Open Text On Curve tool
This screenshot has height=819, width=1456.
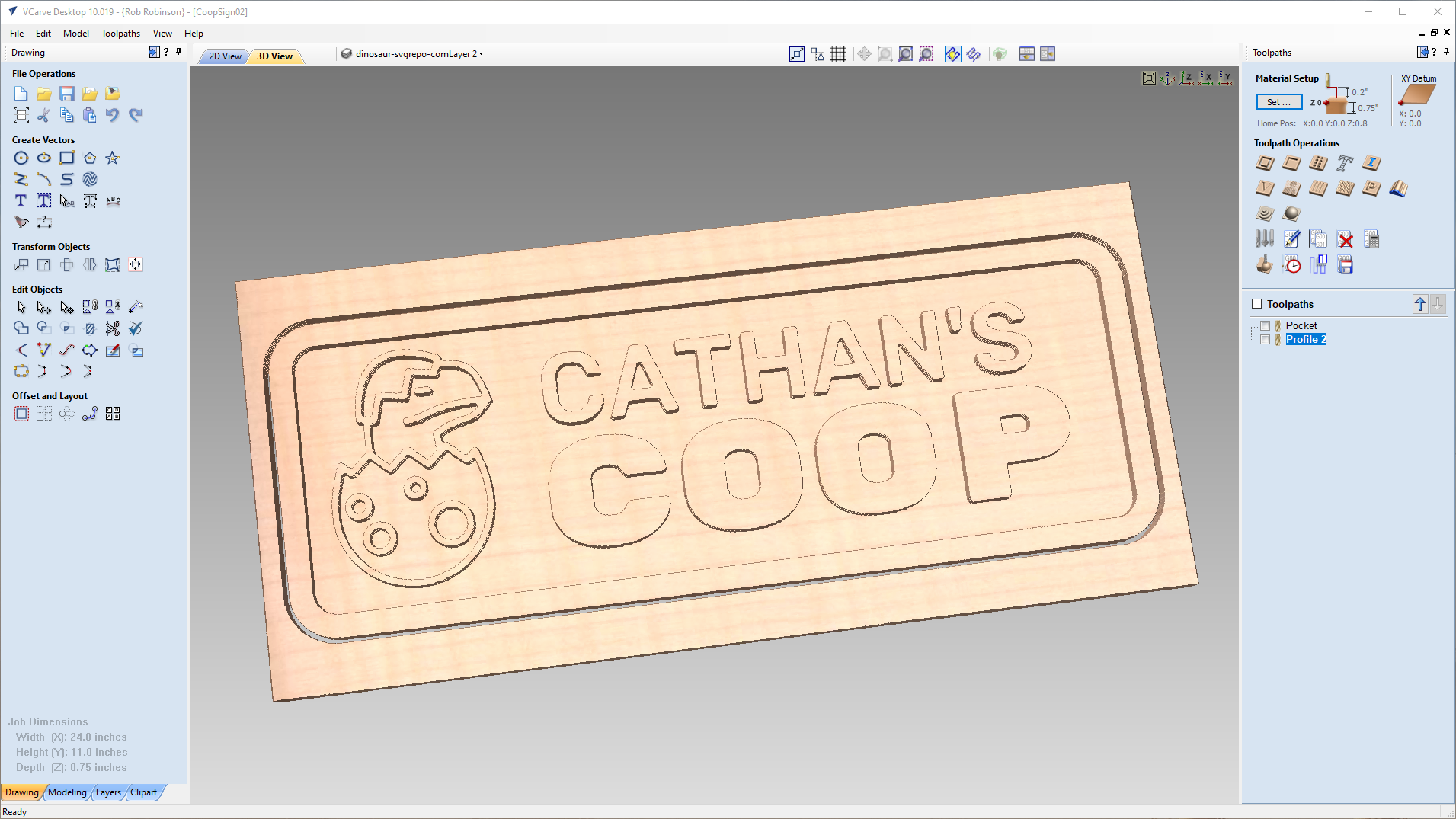coord(113,200)
